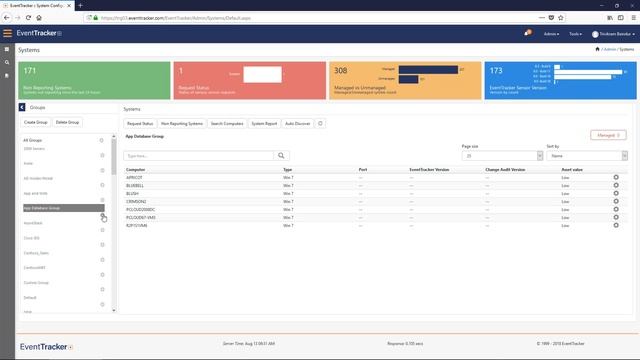Open gear settings for BLUSH row
The image size is (640, 360).
[616, 193]
